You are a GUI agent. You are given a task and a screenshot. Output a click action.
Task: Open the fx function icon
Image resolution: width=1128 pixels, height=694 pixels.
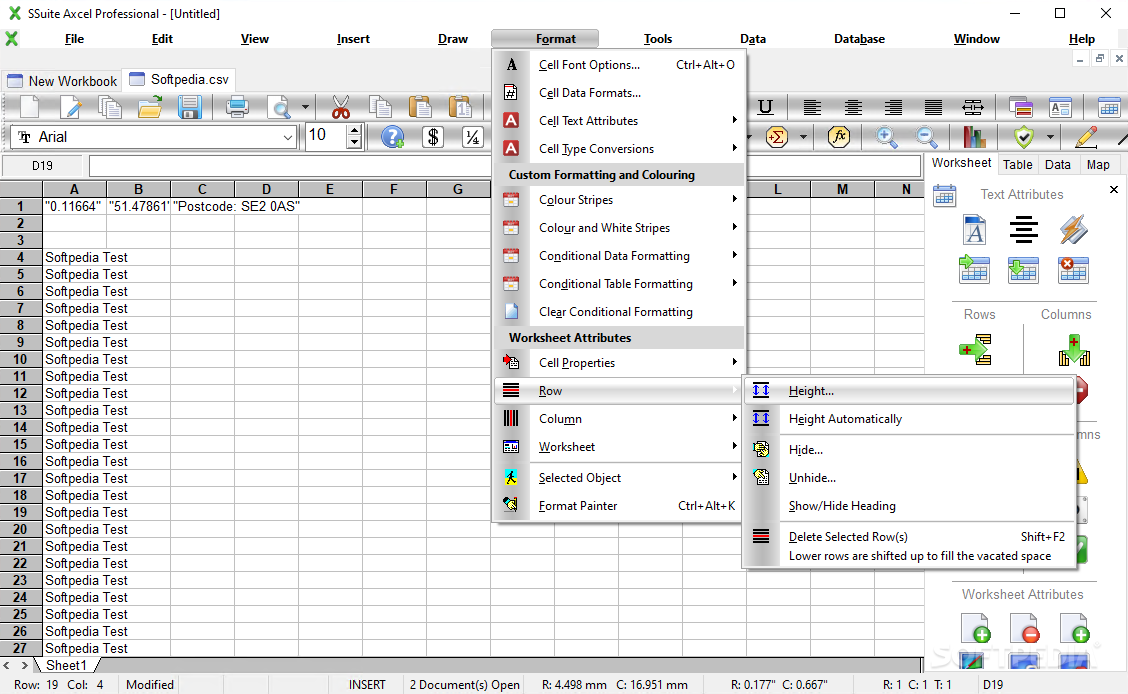click(839, 137)
